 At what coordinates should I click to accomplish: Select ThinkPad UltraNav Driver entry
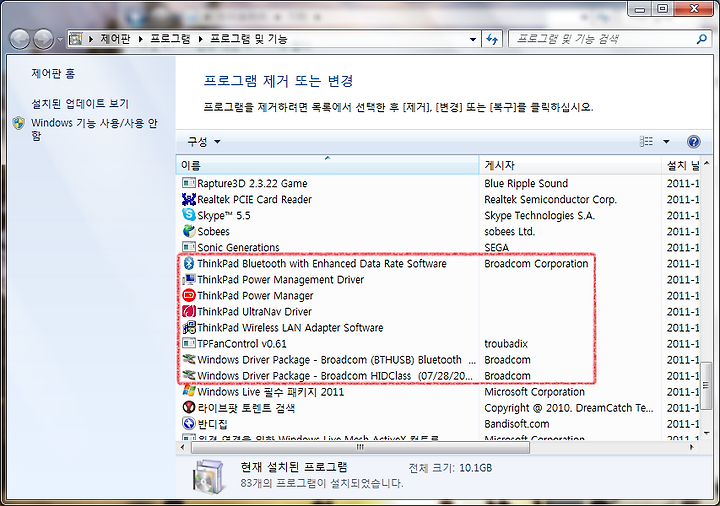[438, 311]
